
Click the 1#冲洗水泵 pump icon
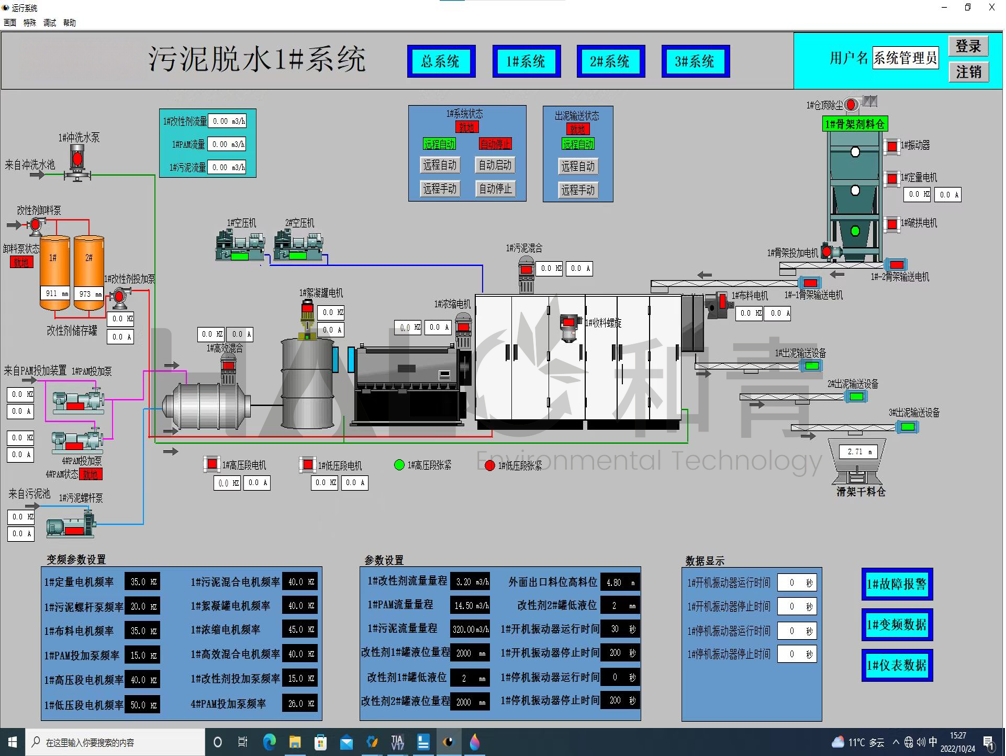[x=77, y=162]
